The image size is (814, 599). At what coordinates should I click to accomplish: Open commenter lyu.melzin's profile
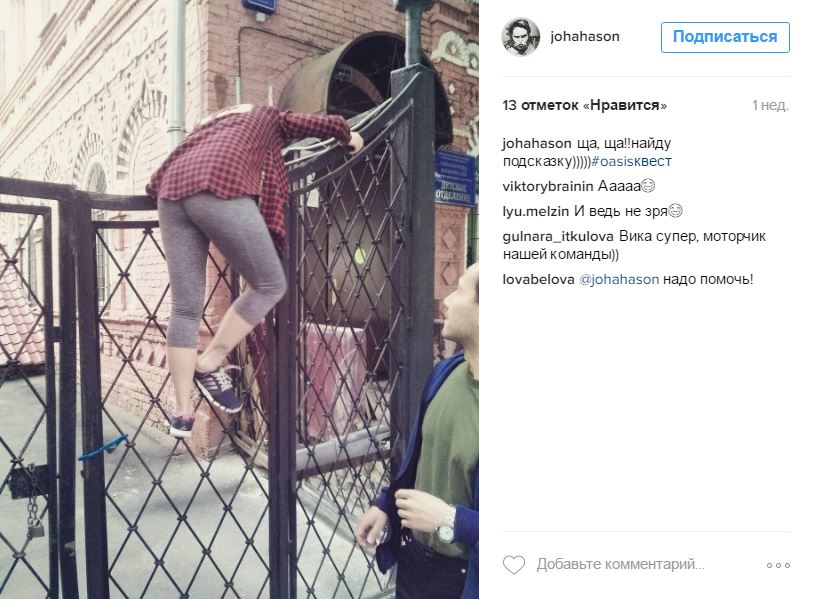click(x=536, y=211)
